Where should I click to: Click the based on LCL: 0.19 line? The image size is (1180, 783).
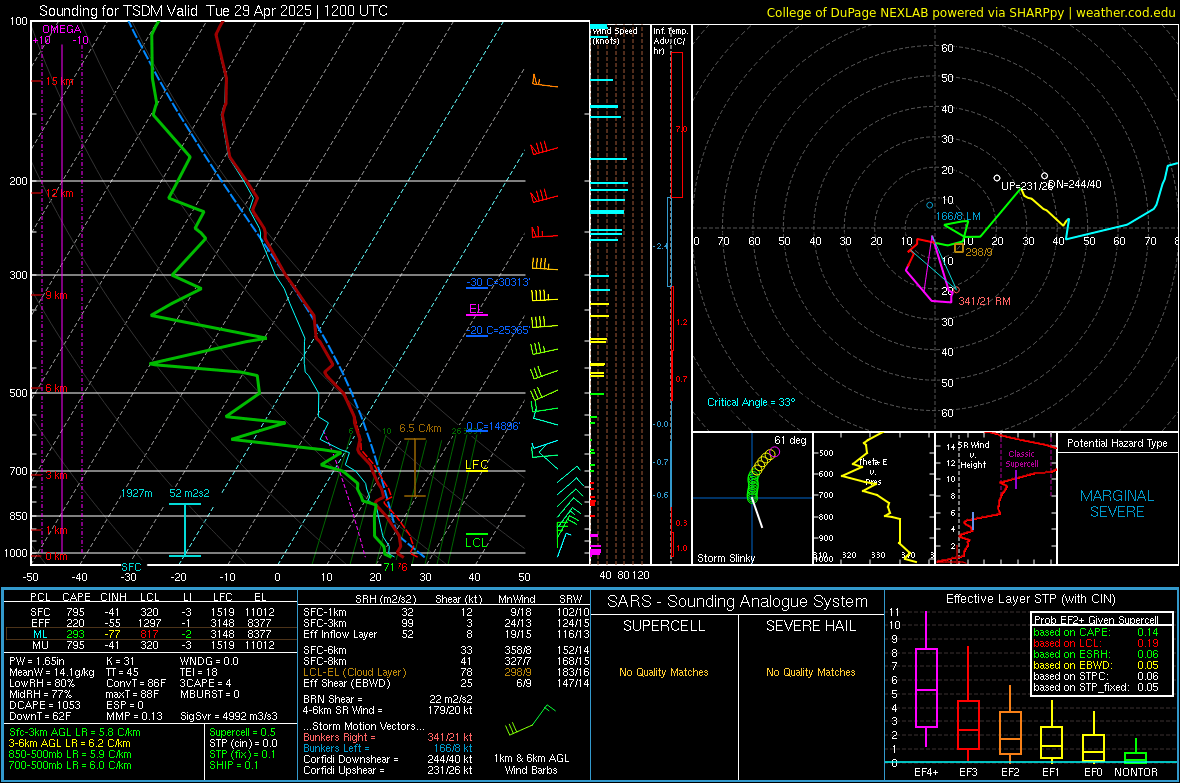1096,643
